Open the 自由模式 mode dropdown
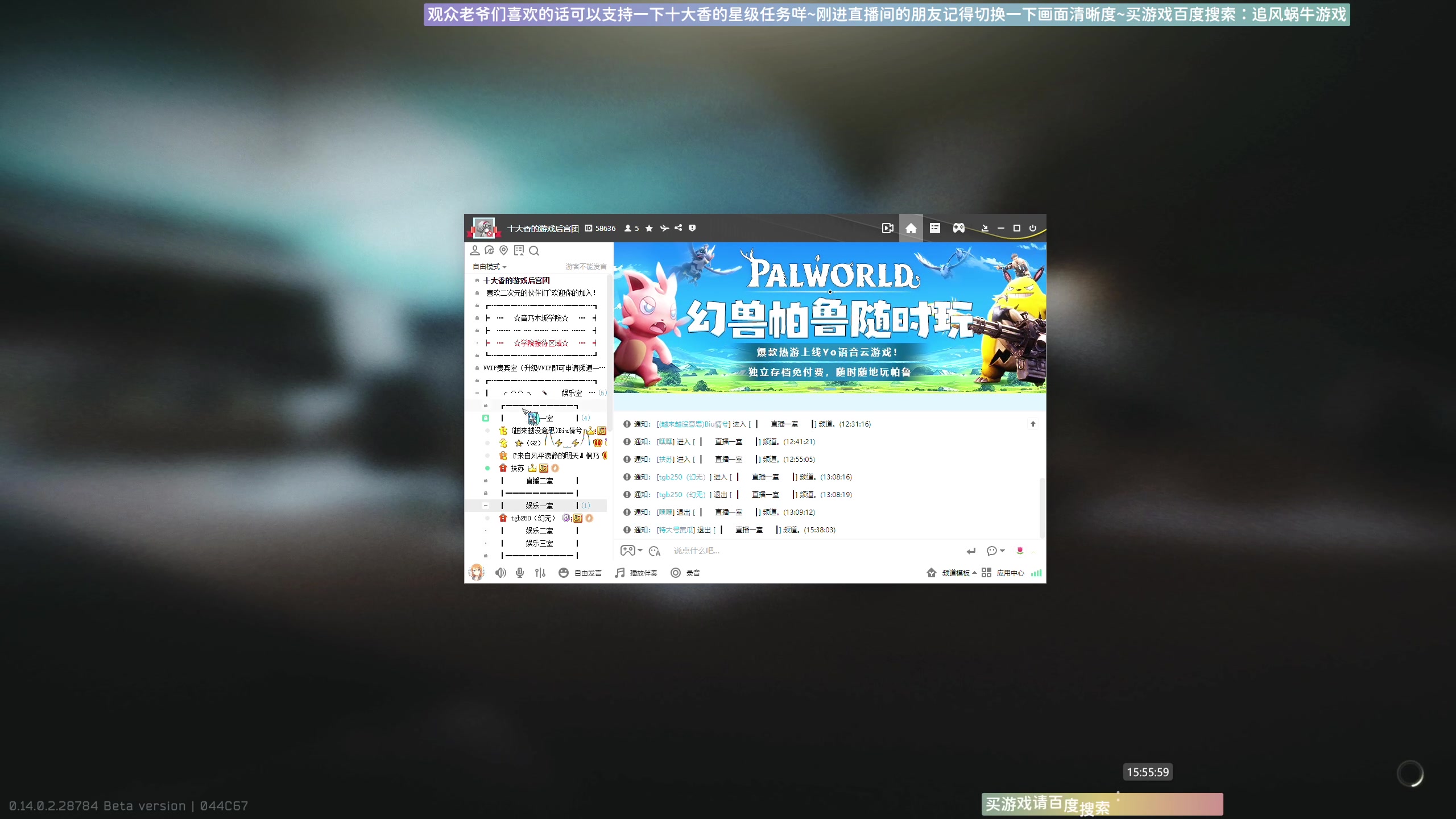Screen dimensions: 1456x819 tap(489, 267)
